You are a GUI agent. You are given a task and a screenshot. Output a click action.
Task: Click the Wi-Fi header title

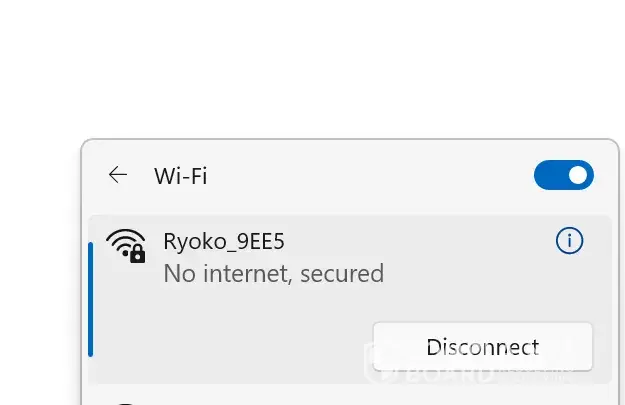tap(181, 176)
